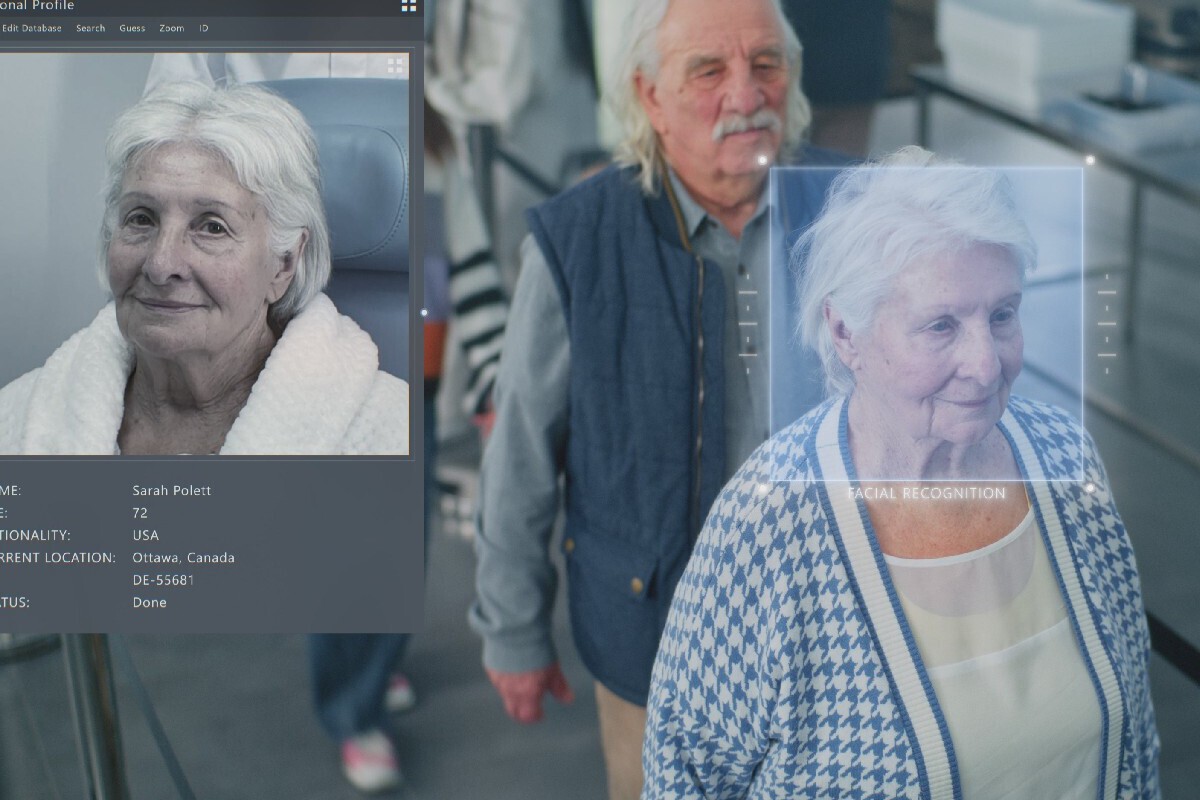
Task: Select the ID menu item
Action: pyautogui.click(x=203, y=28)
